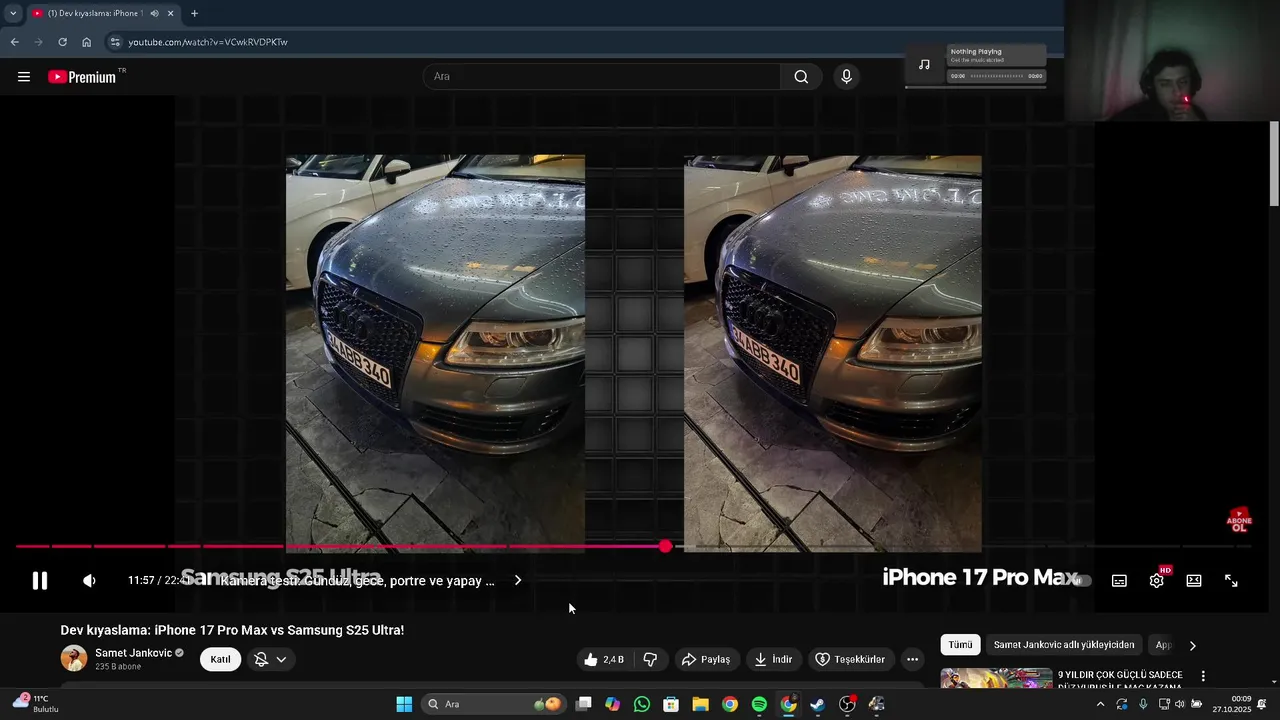Open Spotify from the taskbar
Viewport: 1280px width, 720px height.
pyautogui.click(x=759, y=704)
